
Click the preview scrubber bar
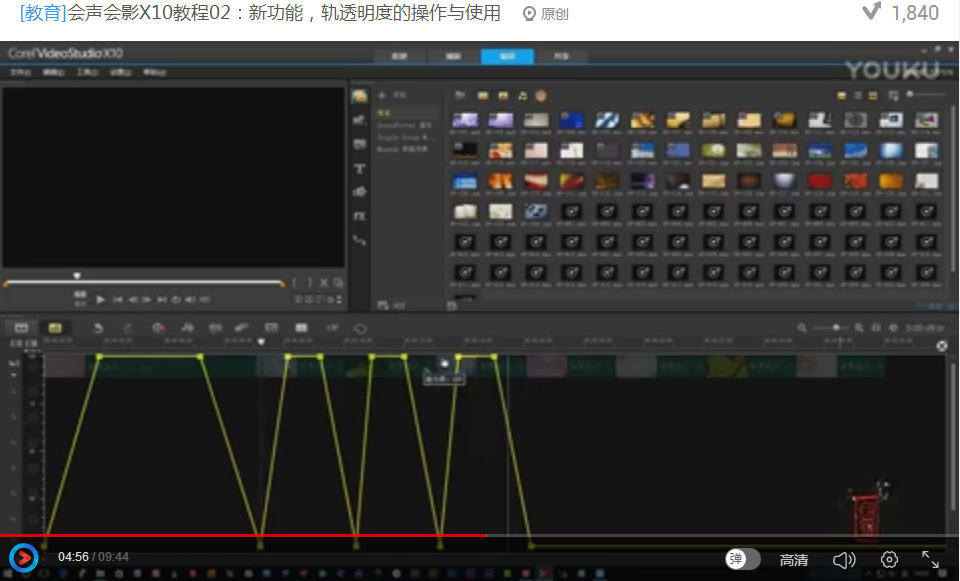[x=144, y=282]
